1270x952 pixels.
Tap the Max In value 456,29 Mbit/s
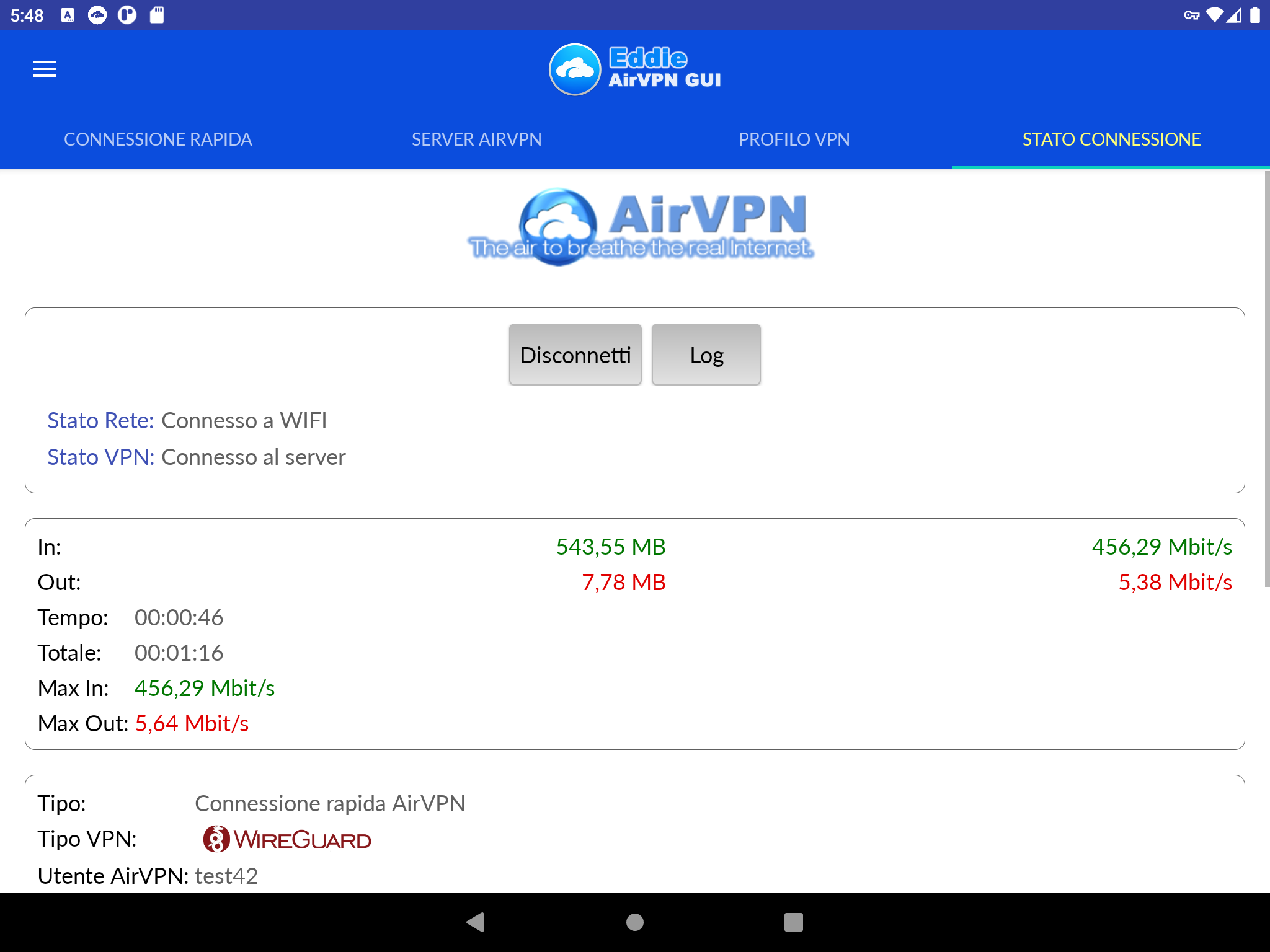point(205,688)
